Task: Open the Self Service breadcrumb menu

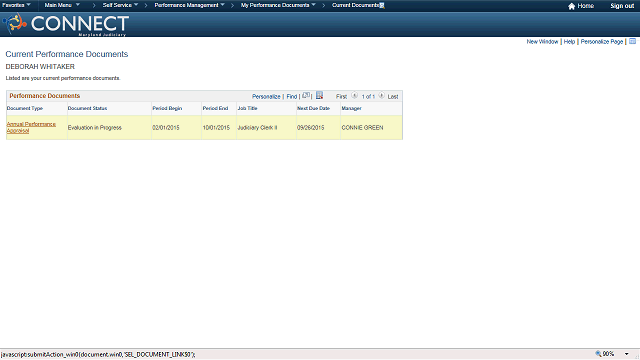Action: pos(120,5)
